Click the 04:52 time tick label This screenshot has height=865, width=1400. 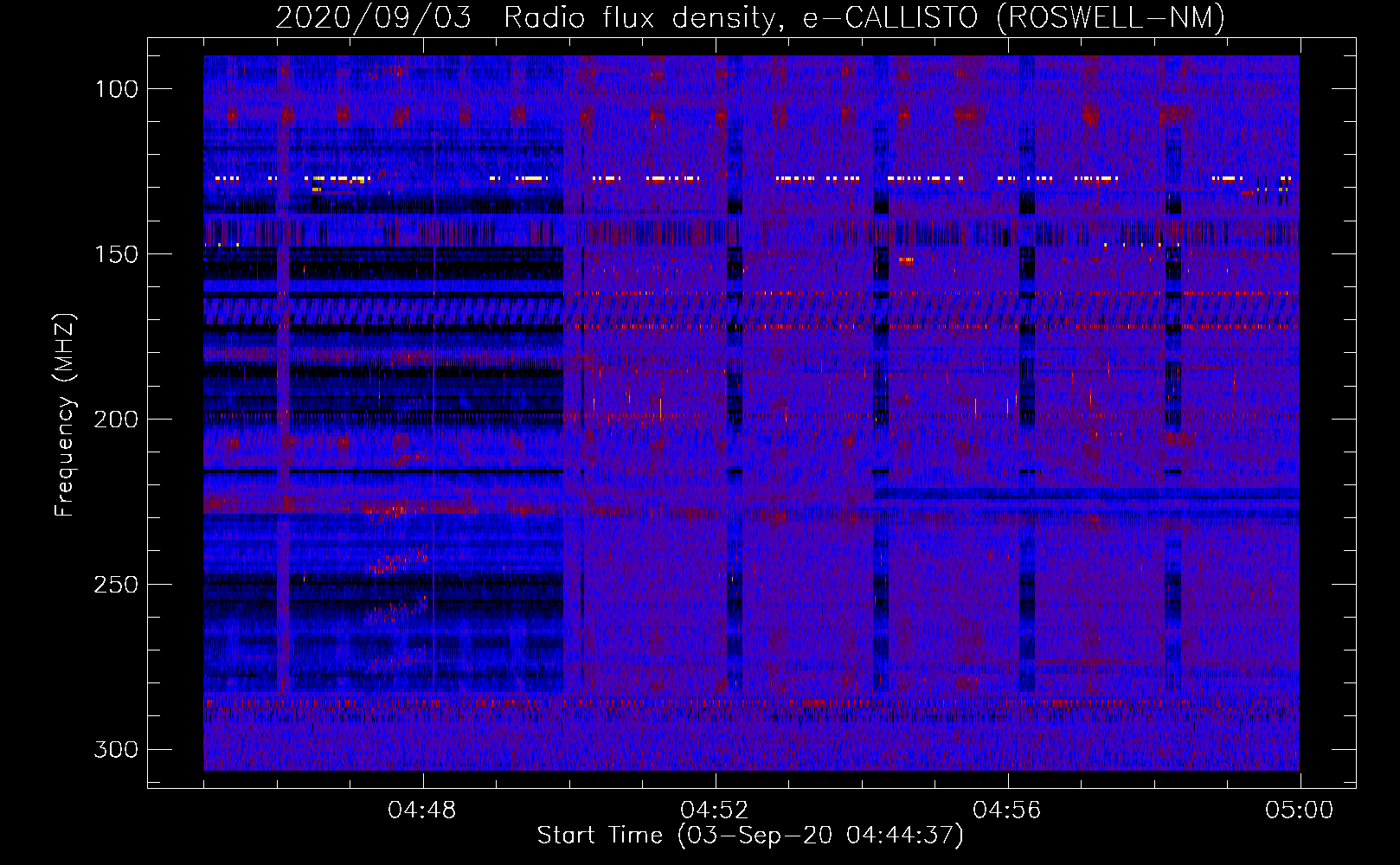point(715,811)
